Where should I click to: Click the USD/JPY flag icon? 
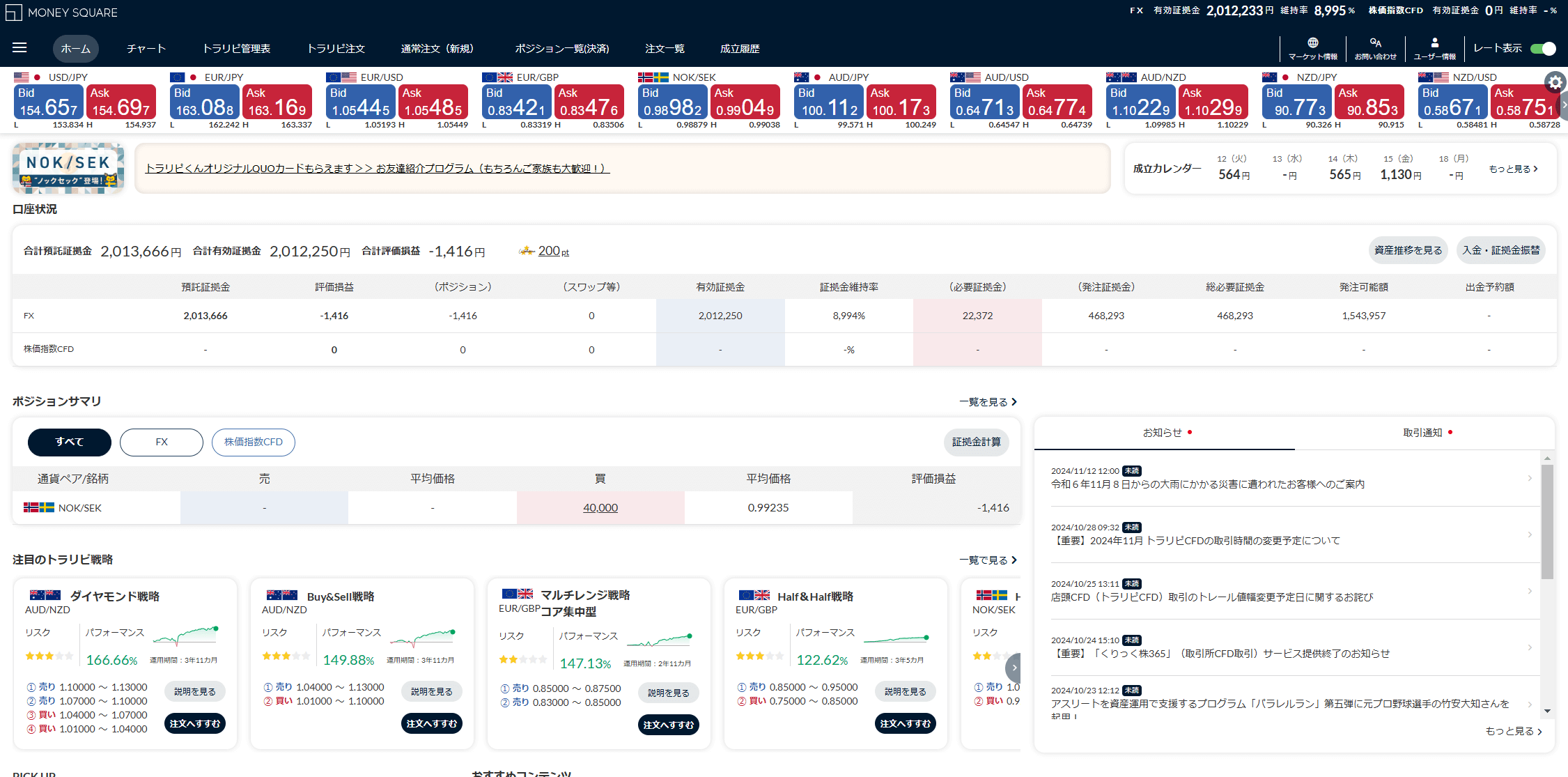coord(28,77)
